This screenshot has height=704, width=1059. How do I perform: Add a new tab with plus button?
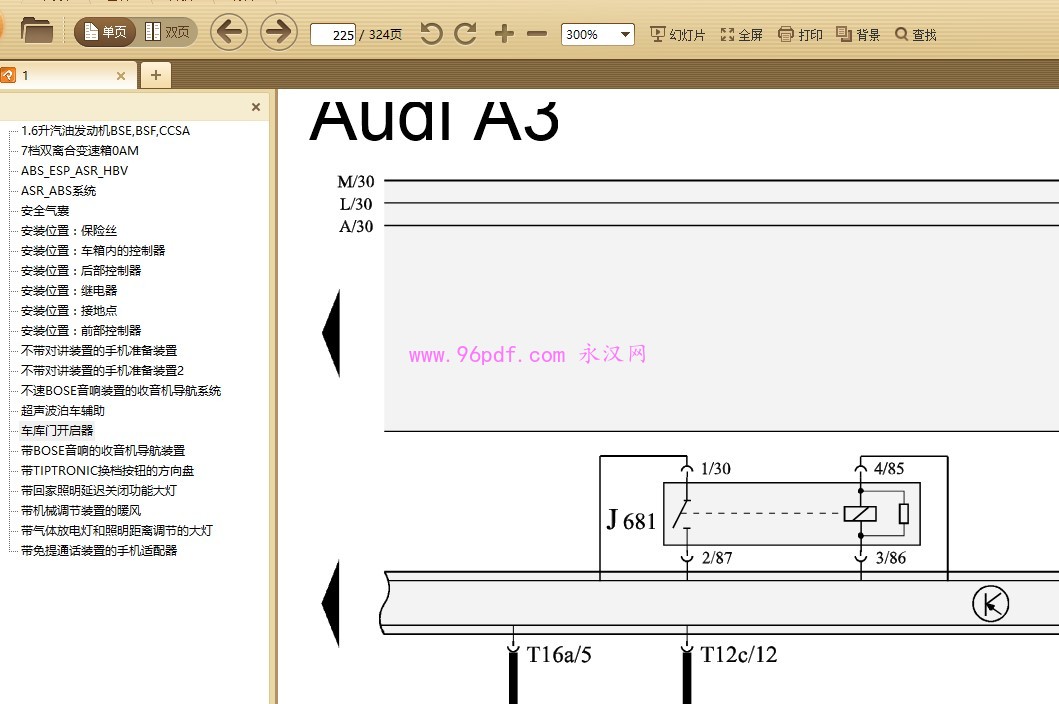click(x=156, y=75)
